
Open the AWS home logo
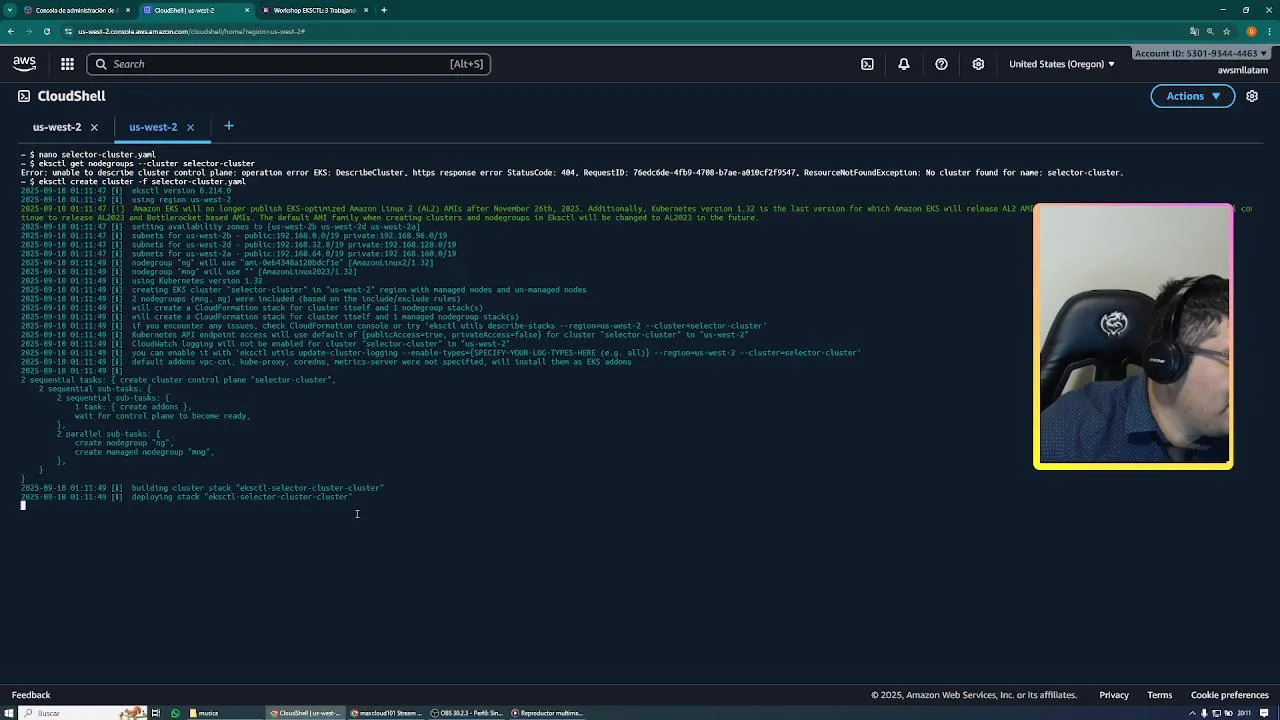(25, 64)
